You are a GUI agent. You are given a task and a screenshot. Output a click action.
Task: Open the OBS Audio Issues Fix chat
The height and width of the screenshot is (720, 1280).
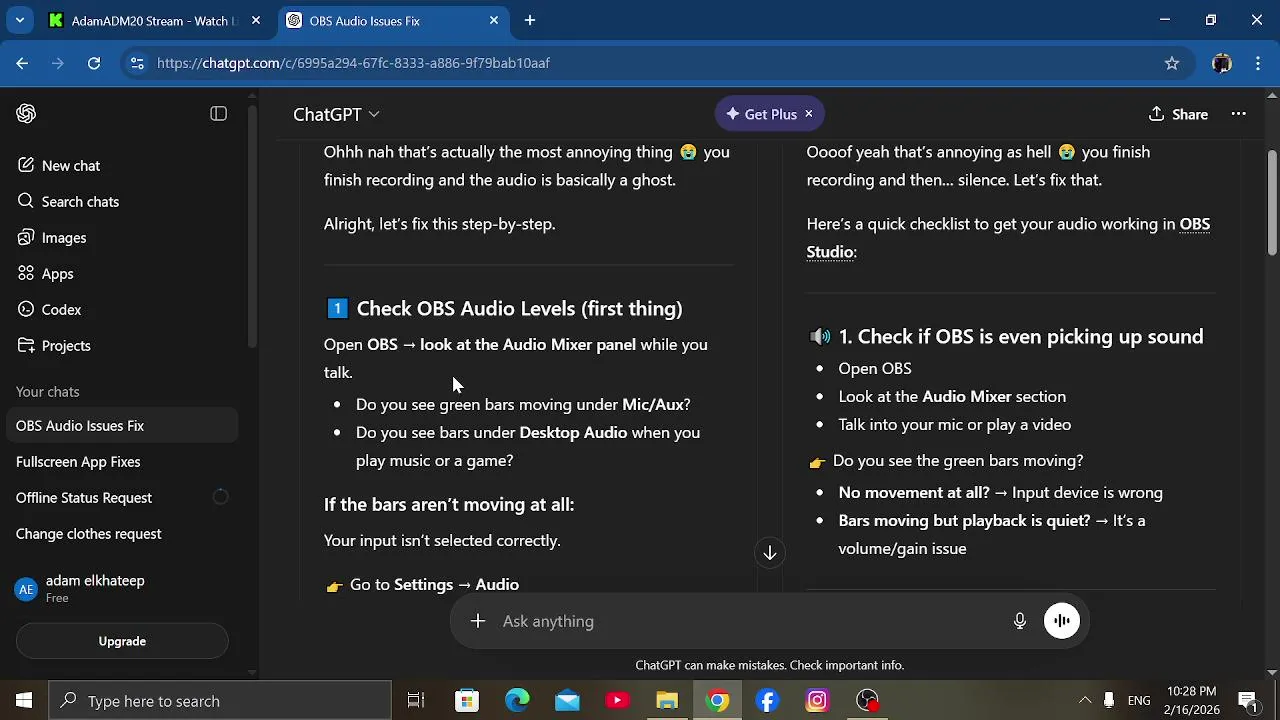coord(122,426)
